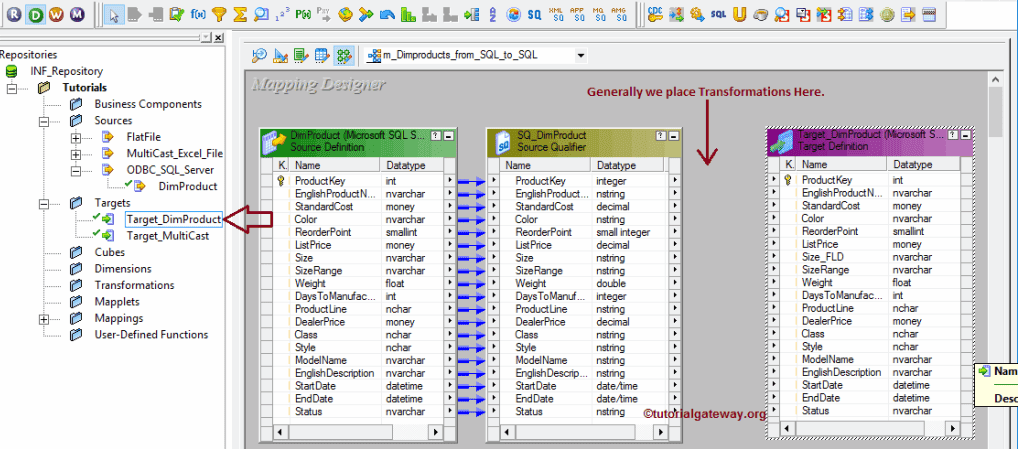This screenshot has width=1018, height=449.
Task: Select the Filter transformation funnel icon
Action: [x=219, y=14]
